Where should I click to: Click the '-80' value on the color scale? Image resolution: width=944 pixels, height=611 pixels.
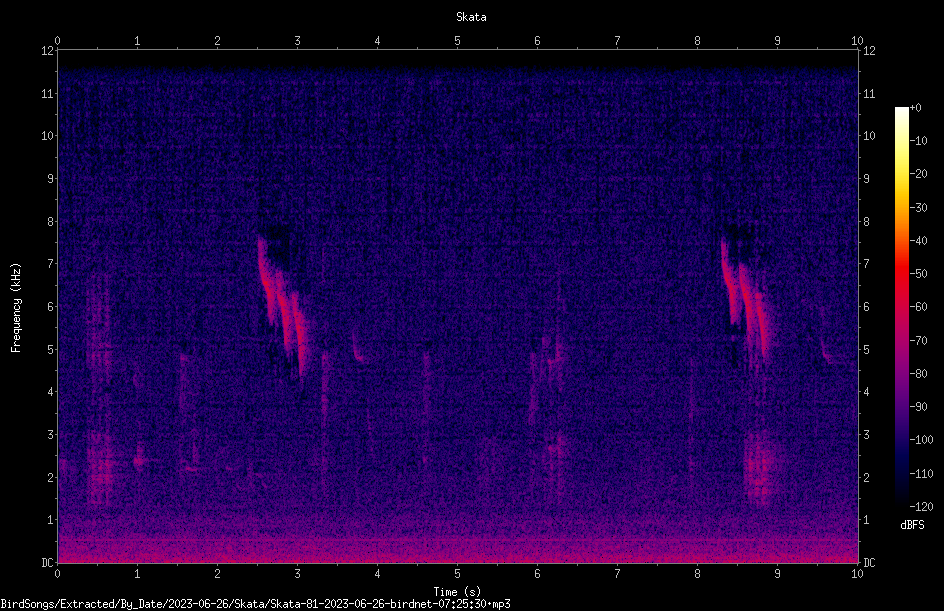click(x=918, y=374)
